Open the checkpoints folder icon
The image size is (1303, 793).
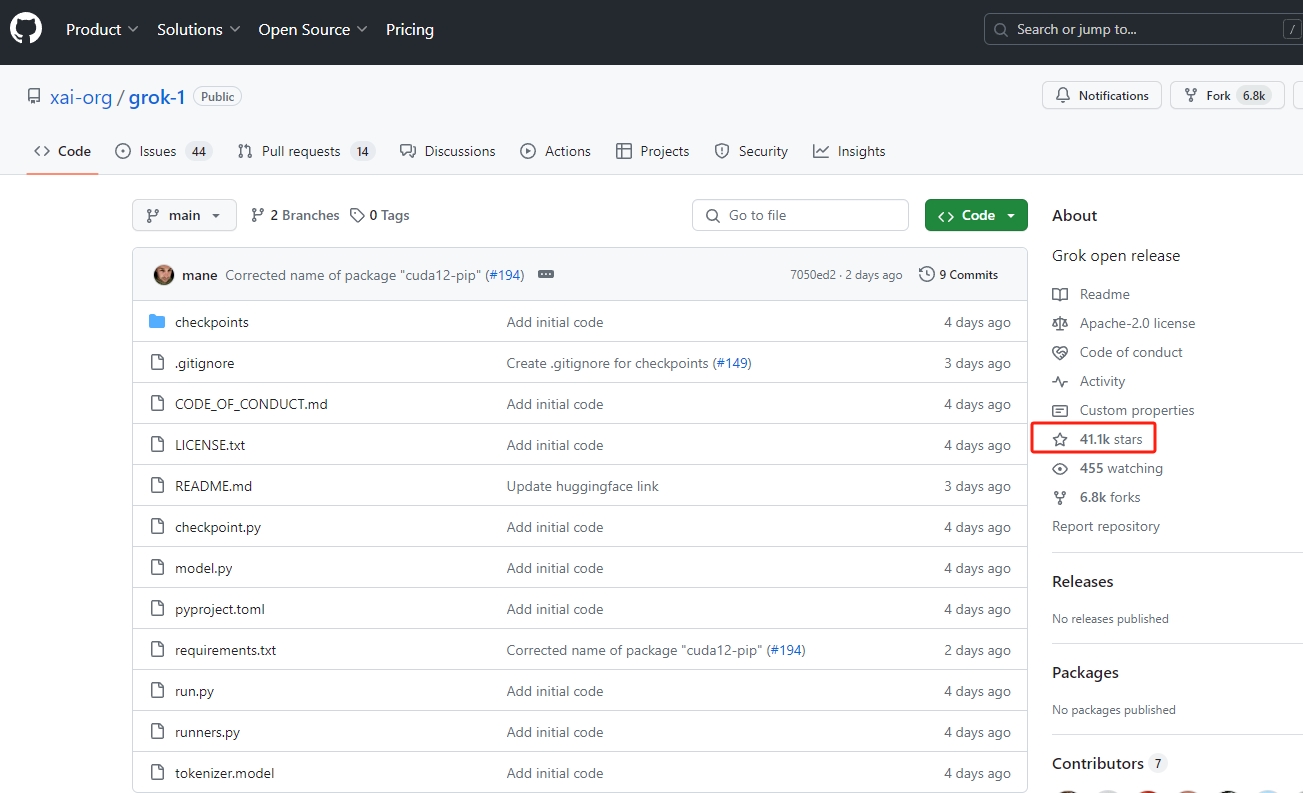[157, 322]
